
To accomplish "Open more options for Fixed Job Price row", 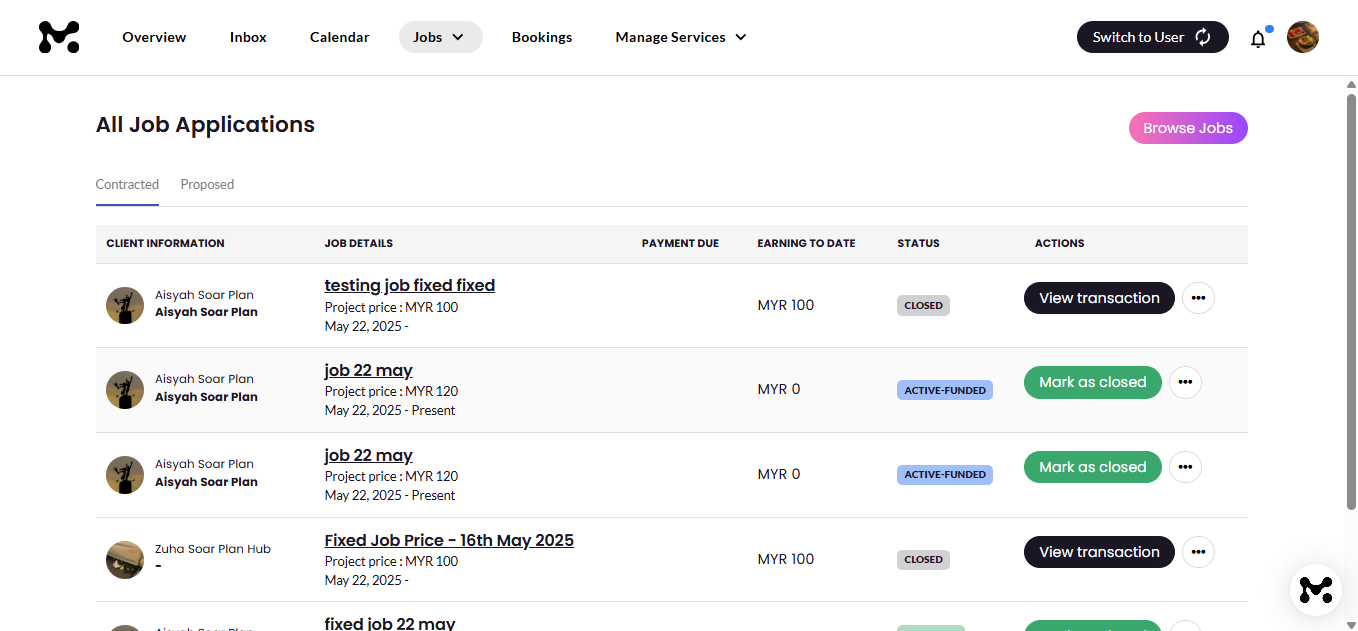I will pos(1198,552).
